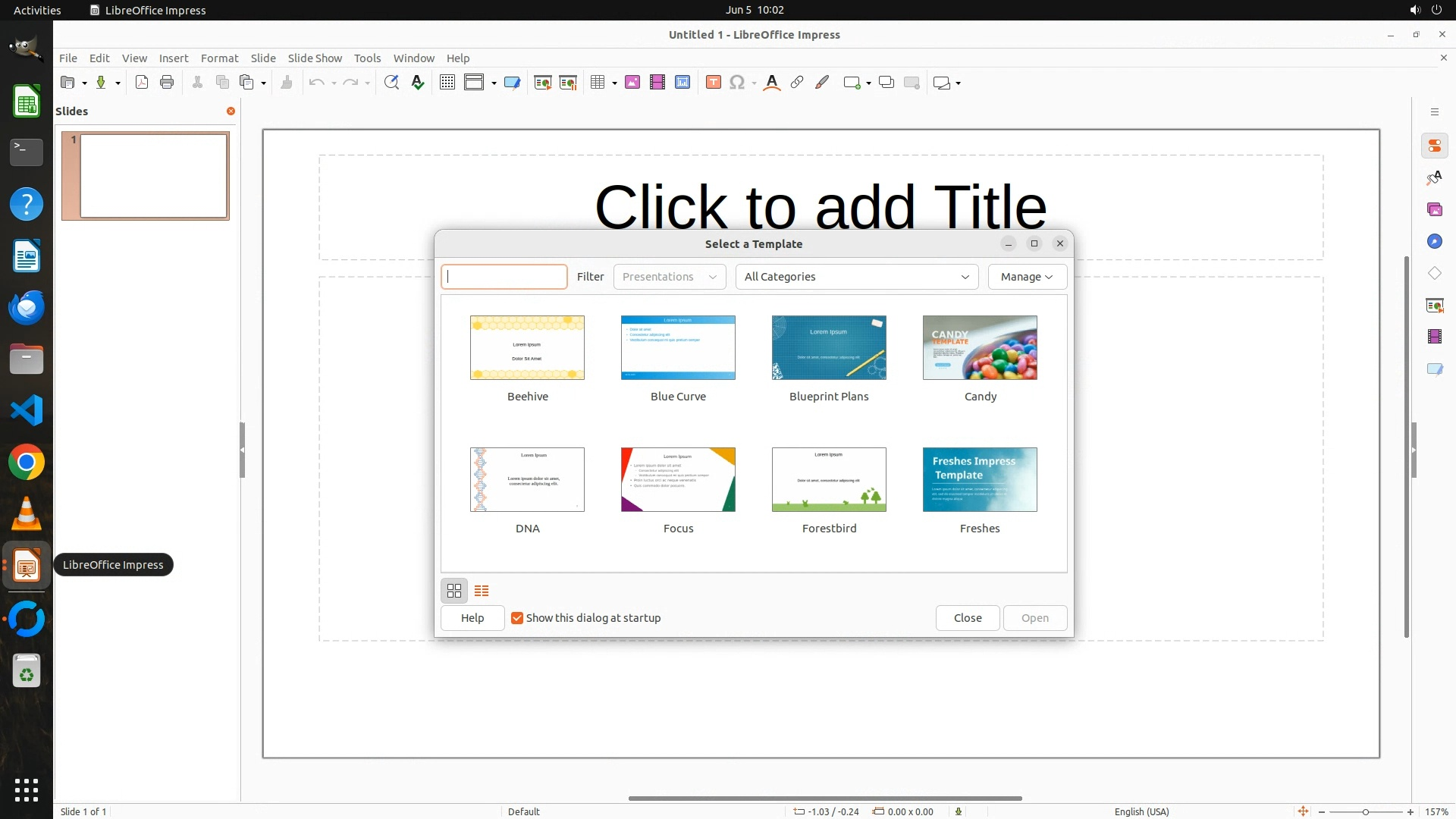
Task: Click the Insert Special Character icon
Action: (x=736, y=83)
